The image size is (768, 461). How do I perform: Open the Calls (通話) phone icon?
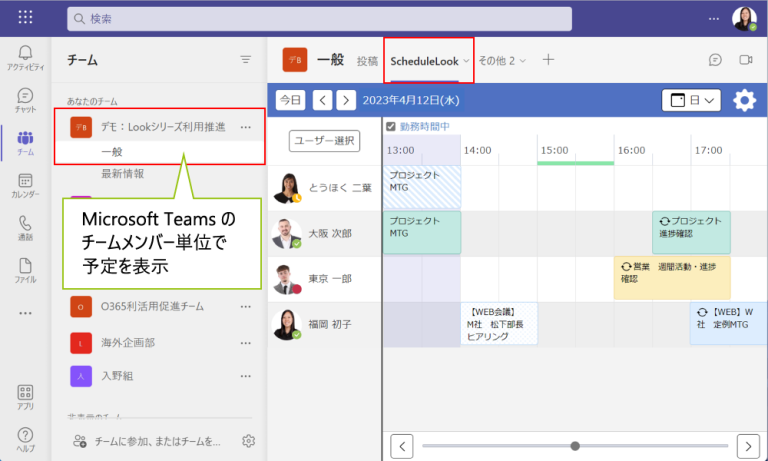[25, 229]
